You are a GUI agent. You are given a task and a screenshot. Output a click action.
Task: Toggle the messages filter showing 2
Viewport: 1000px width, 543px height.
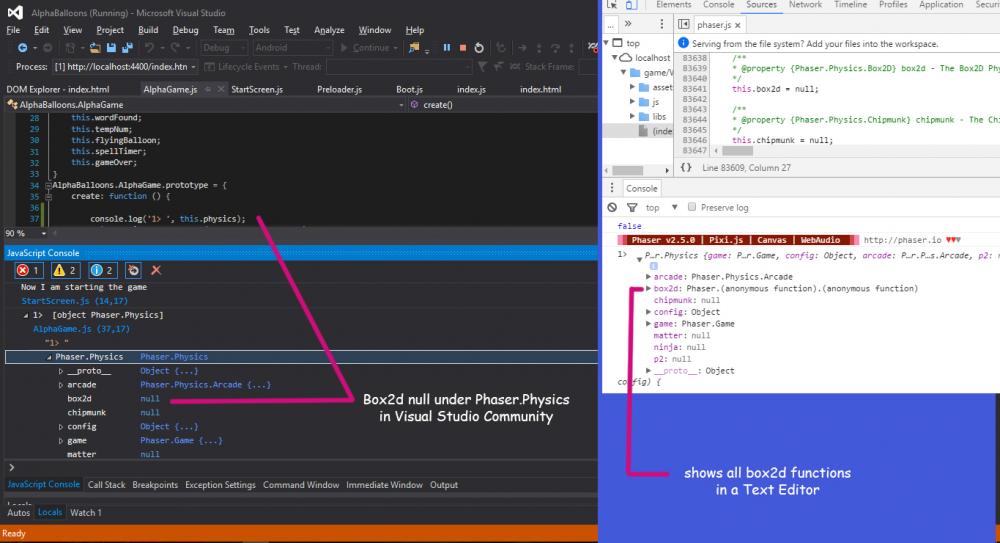[102, 271]
